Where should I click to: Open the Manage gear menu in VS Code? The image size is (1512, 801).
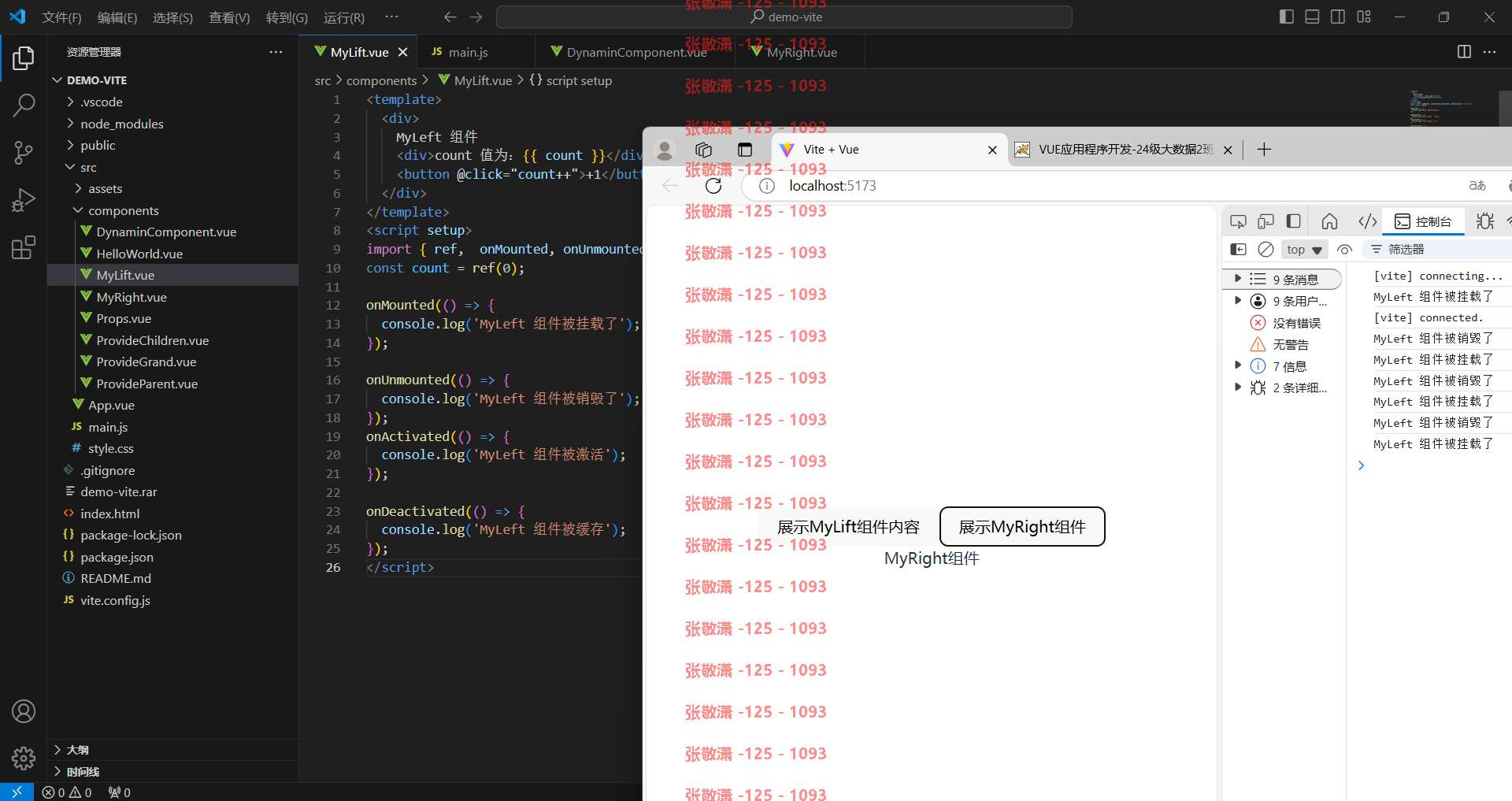(x=24, y=758)
